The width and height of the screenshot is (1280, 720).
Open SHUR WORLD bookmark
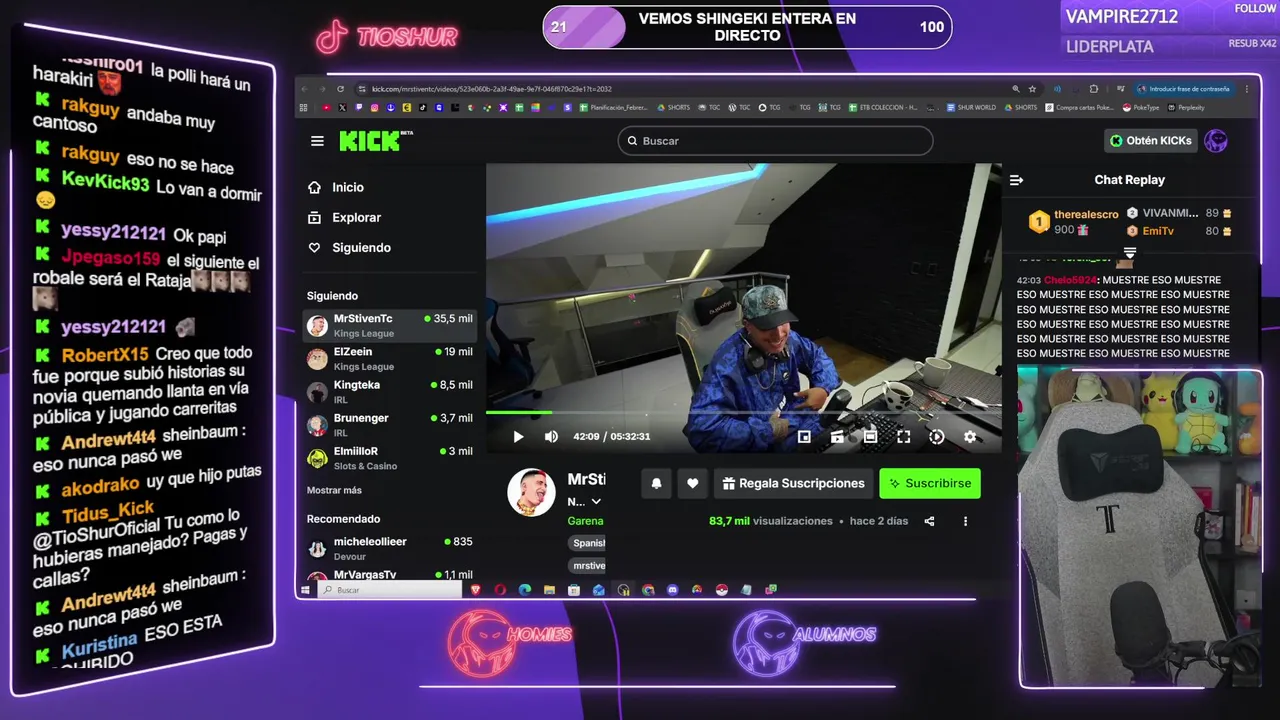pyautogui.click(x=971, y=107)
